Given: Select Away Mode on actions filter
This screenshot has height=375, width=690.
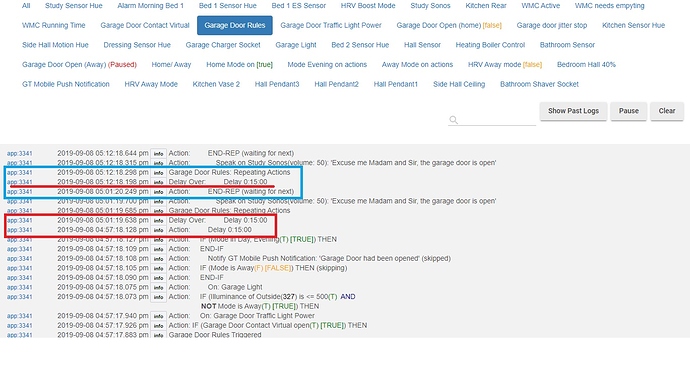Looking at the screenshot, I should pyautogui.click(x=417, y=65).
